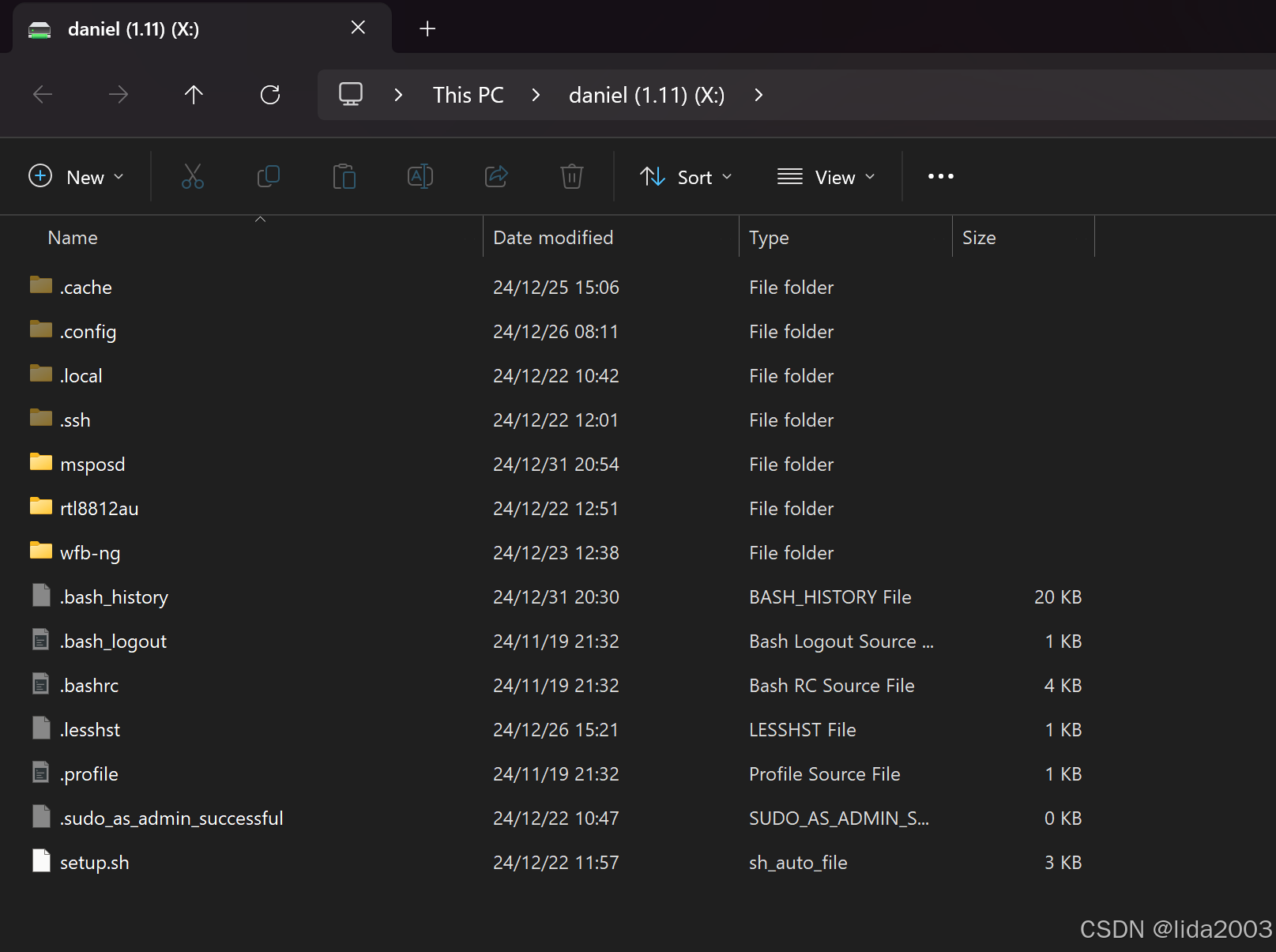Select the .ssh folder icon
Image resolution: width=1276 pixels, height=952 pixels.
41,418
